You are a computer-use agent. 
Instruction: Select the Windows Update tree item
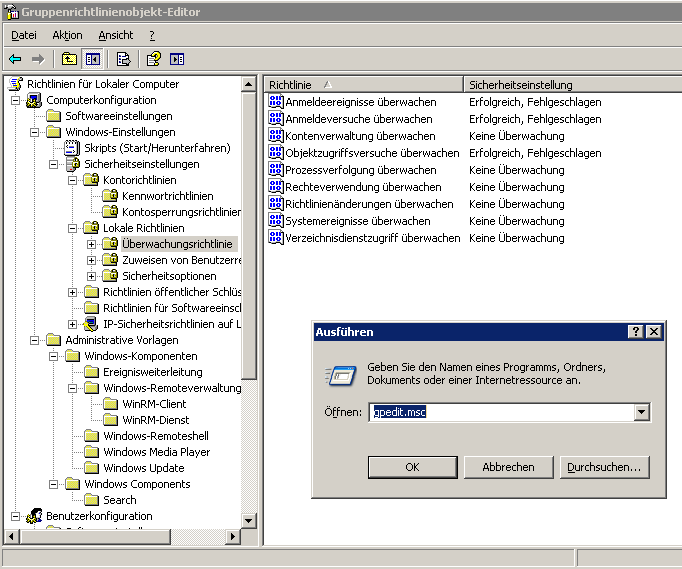(144, 468)
